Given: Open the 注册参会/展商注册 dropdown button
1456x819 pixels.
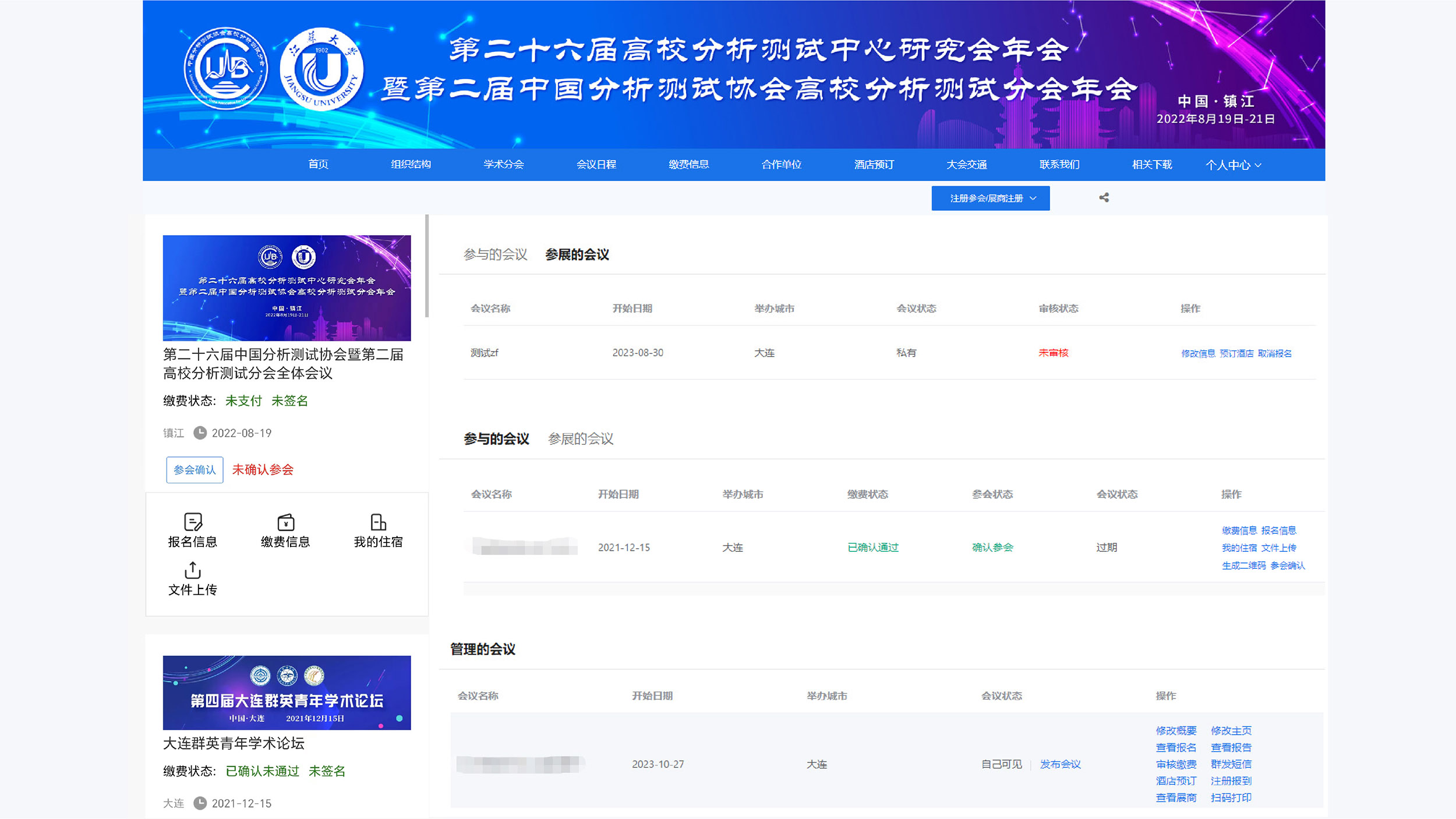Looking at the screenshot, I should tap(990, 198).
